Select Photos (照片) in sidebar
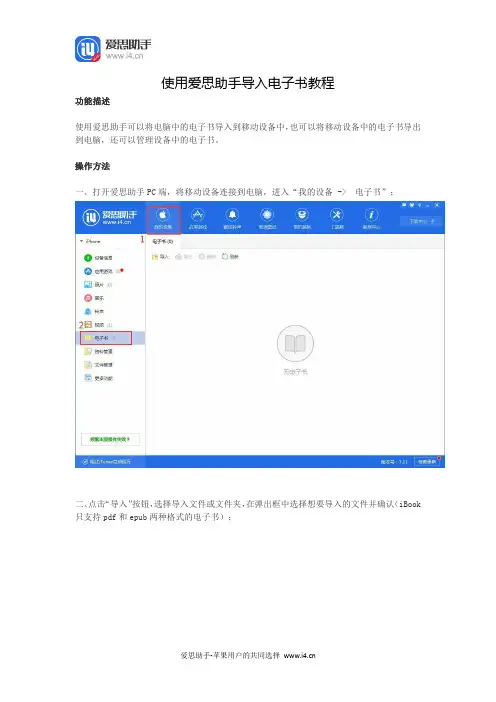 tap(98, 285)
